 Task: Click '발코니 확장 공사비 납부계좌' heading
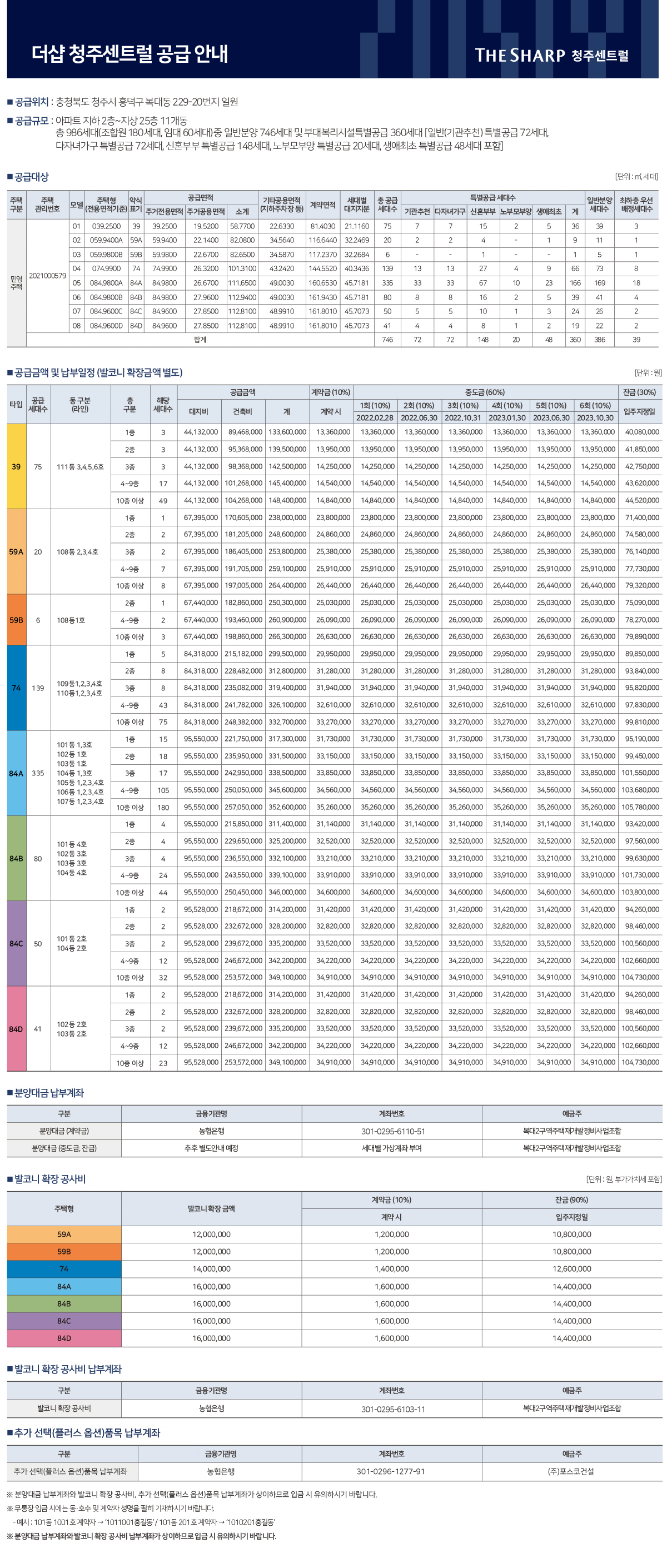coord(68,1369)
